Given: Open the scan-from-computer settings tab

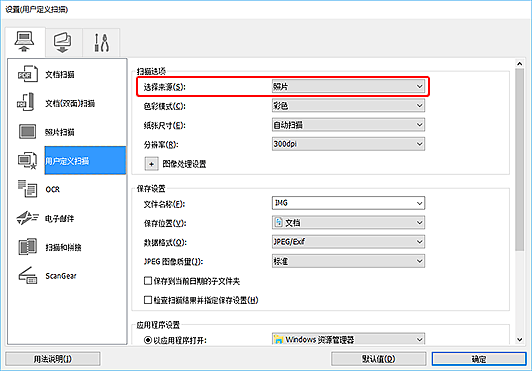Looking at the screenshot, I should click(25, 42).
